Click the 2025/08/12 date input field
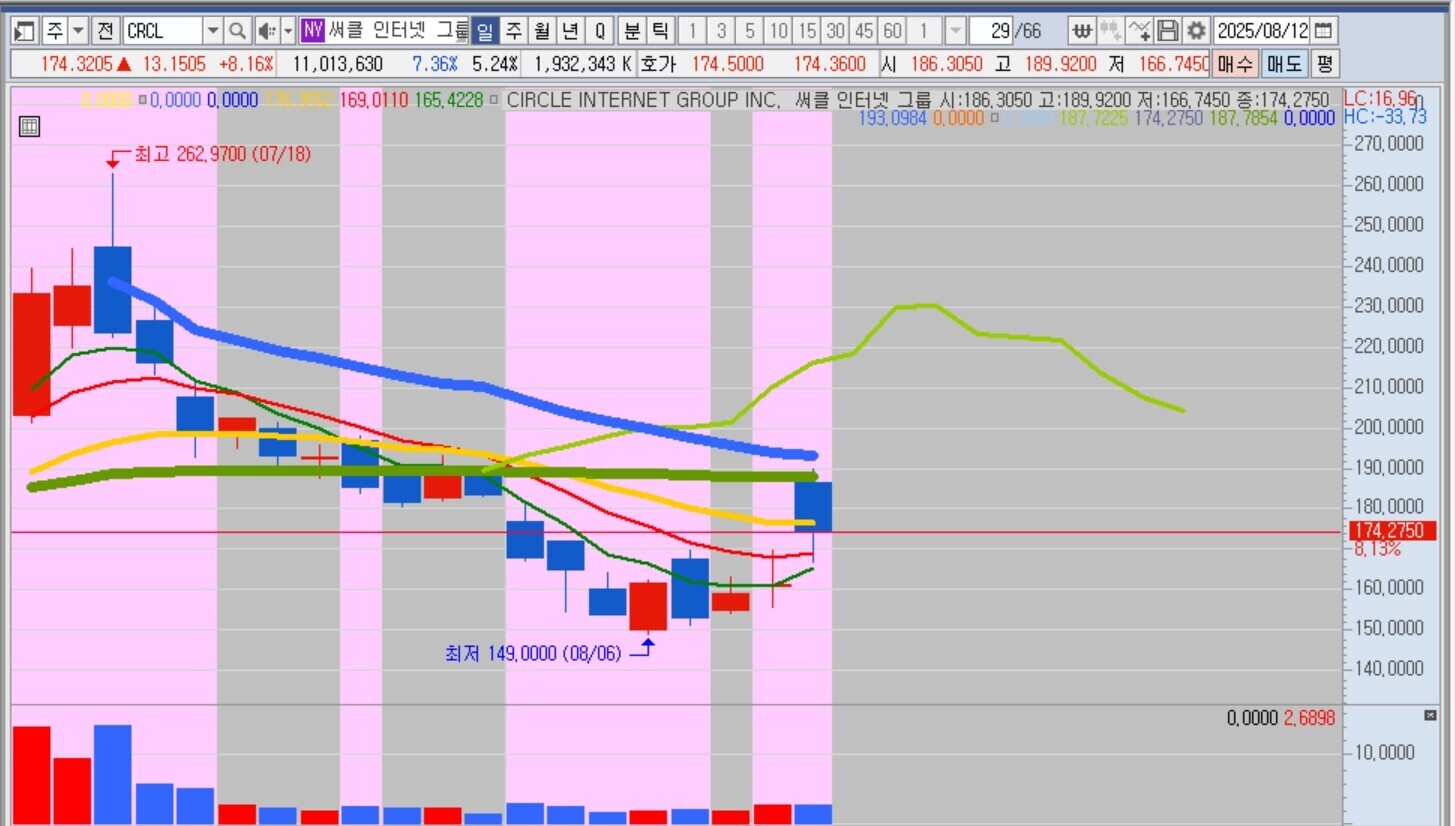1455x826 pixels. pos(1261,31)
